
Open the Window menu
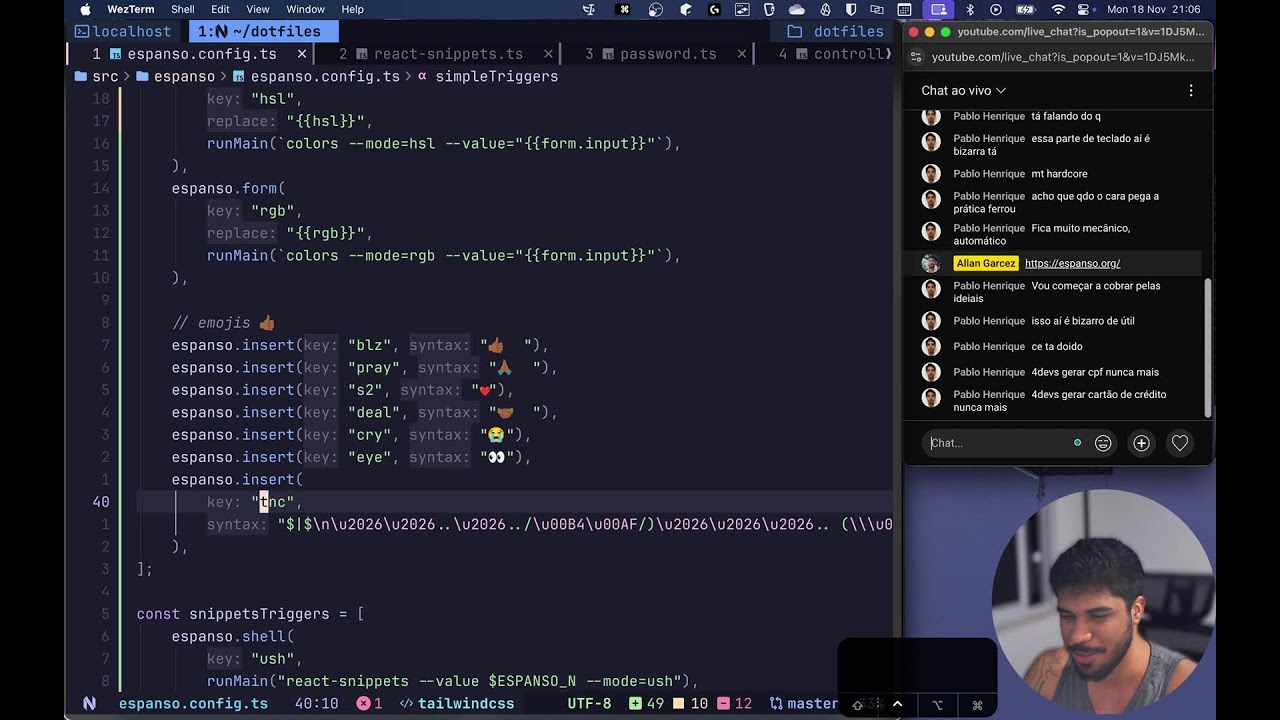(305, 9)
